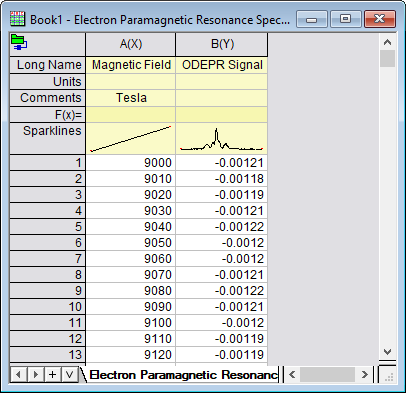Select row 1 header
The width and height of the screenshot is (406, 393).
pyautogui.click(x=47, y=163)
